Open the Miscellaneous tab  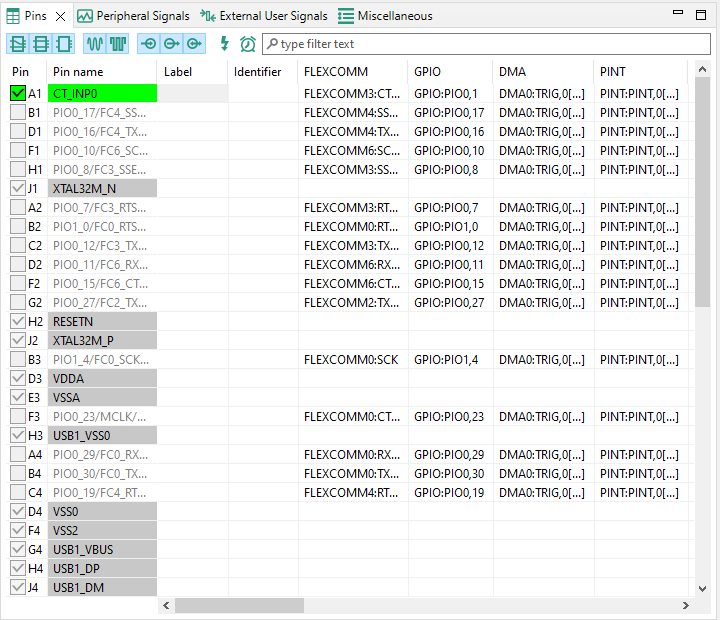click(385, 16)
